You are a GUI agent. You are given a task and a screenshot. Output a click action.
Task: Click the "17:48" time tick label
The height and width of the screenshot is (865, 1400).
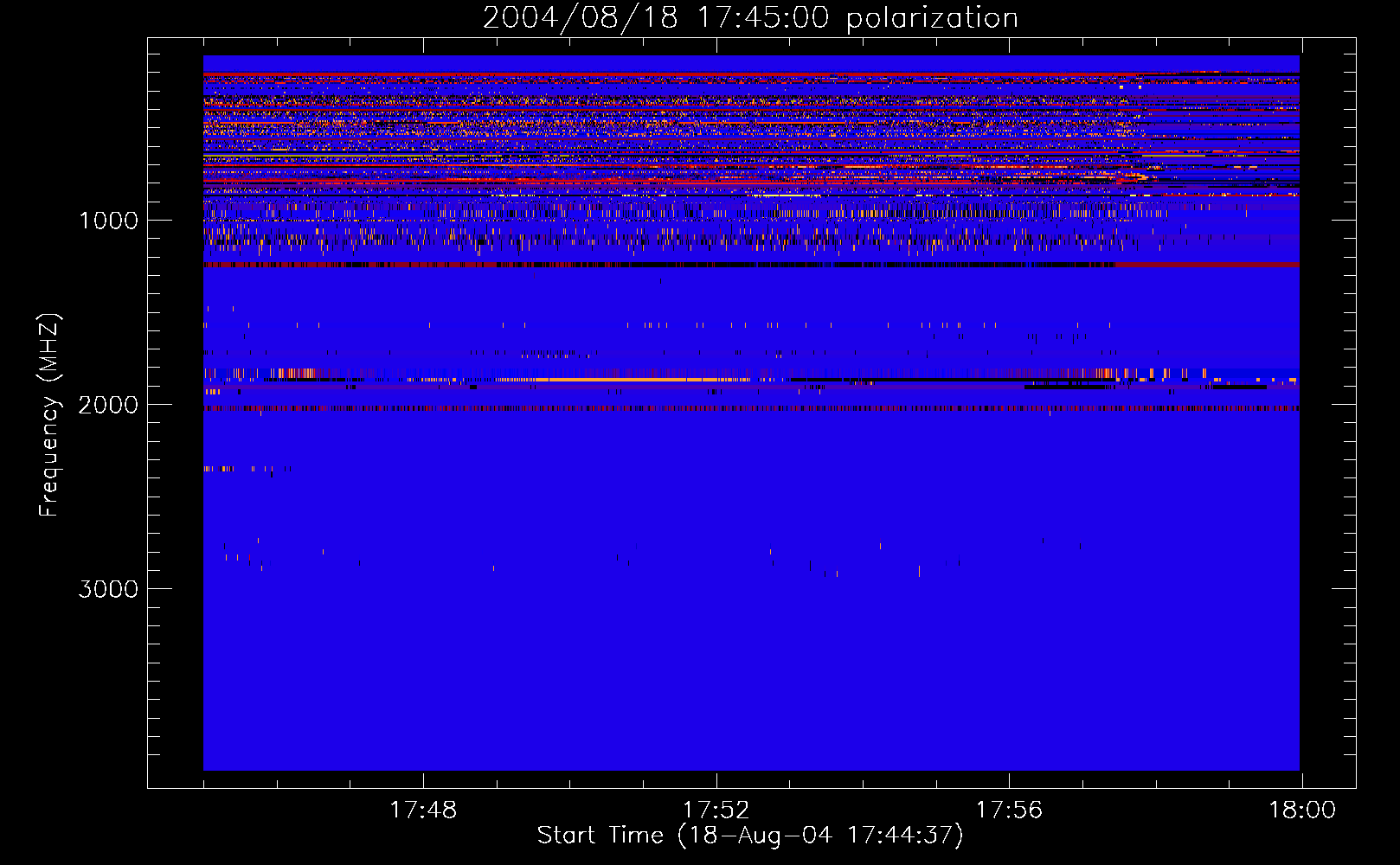click(423, 811)
